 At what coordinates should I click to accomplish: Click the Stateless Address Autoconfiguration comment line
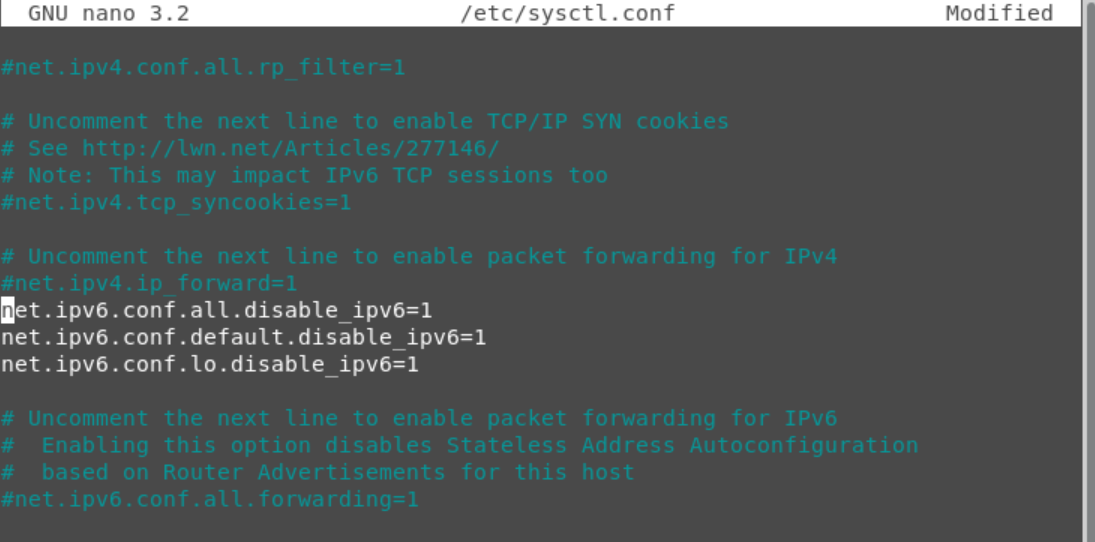pyautogui.click(x=460, y=446)
